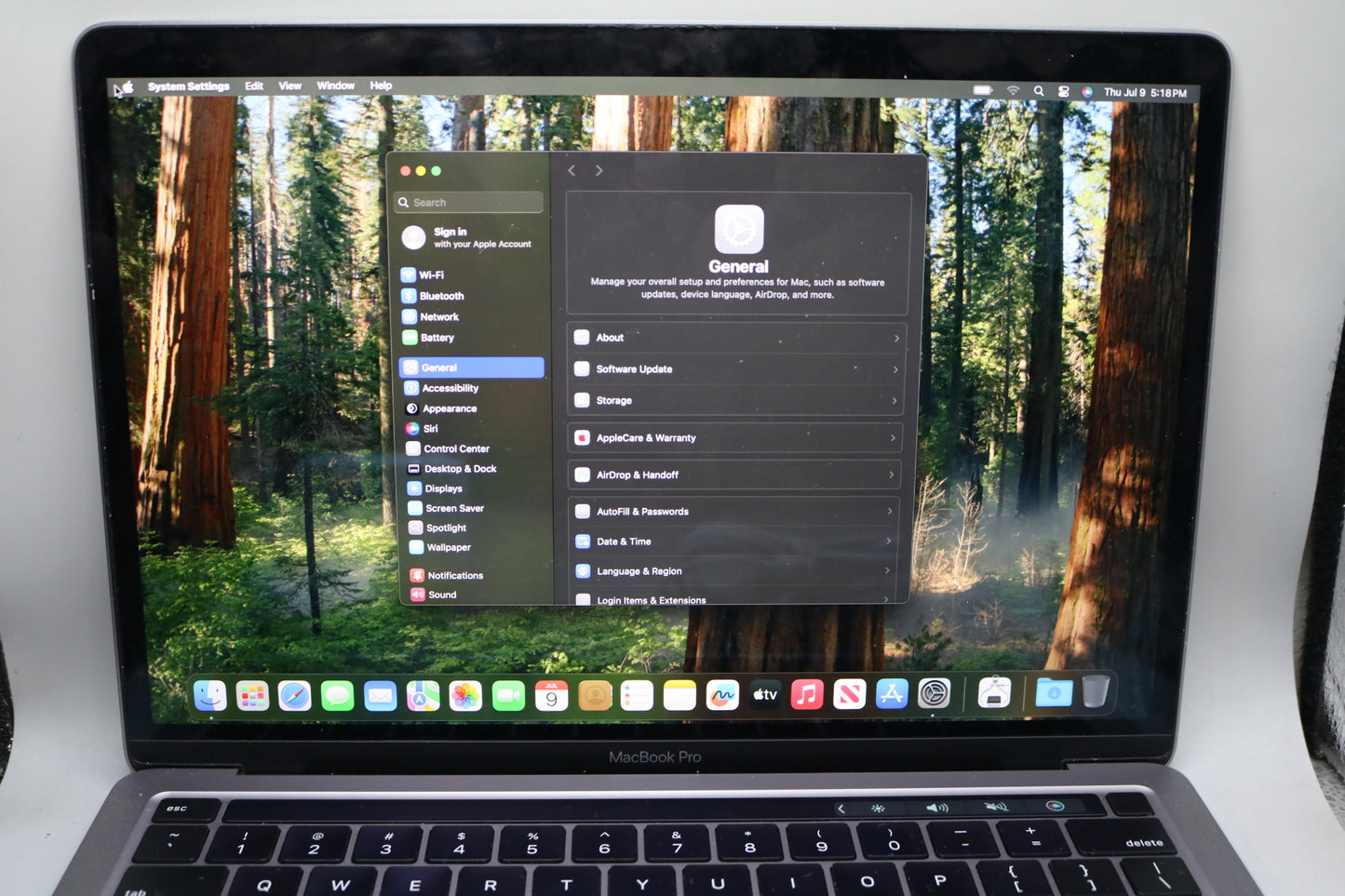1345x896 pixels.
Task: Open Freeform app in the Dock
Action: (x=722, y=695)
